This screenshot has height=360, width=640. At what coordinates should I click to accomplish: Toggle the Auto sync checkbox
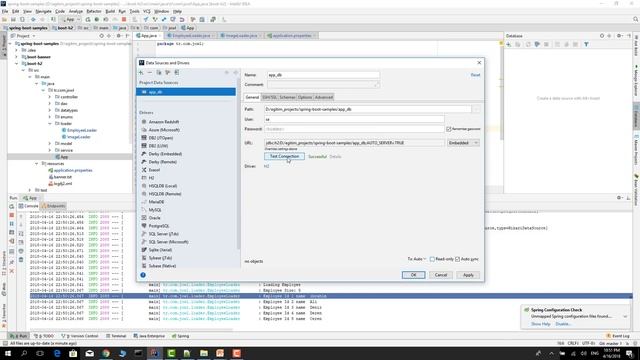(x=457, y=259)
